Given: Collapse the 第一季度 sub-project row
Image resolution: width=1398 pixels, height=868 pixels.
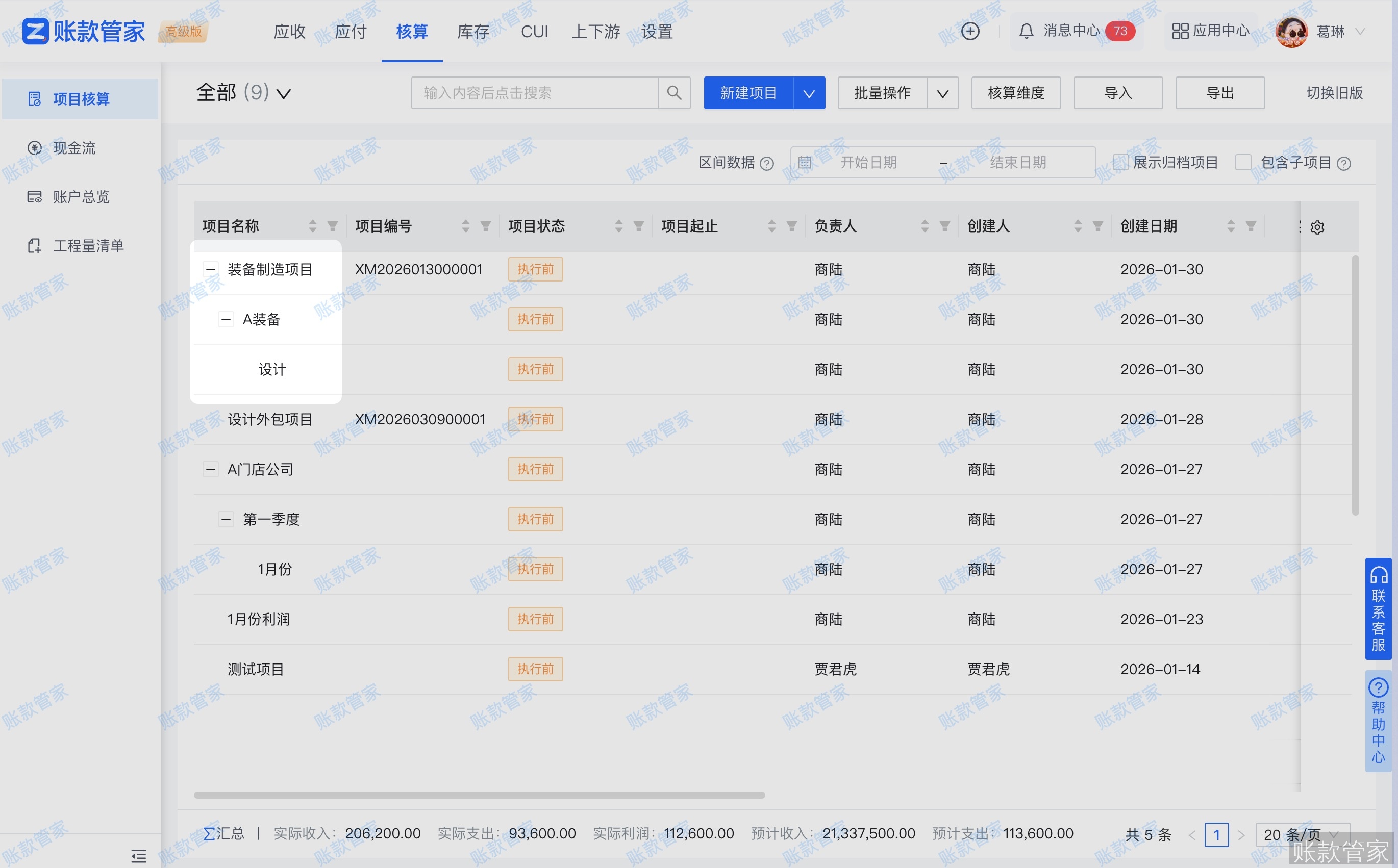Looking at the screenshot, I should pyautogui.click(x=226, y=519).
